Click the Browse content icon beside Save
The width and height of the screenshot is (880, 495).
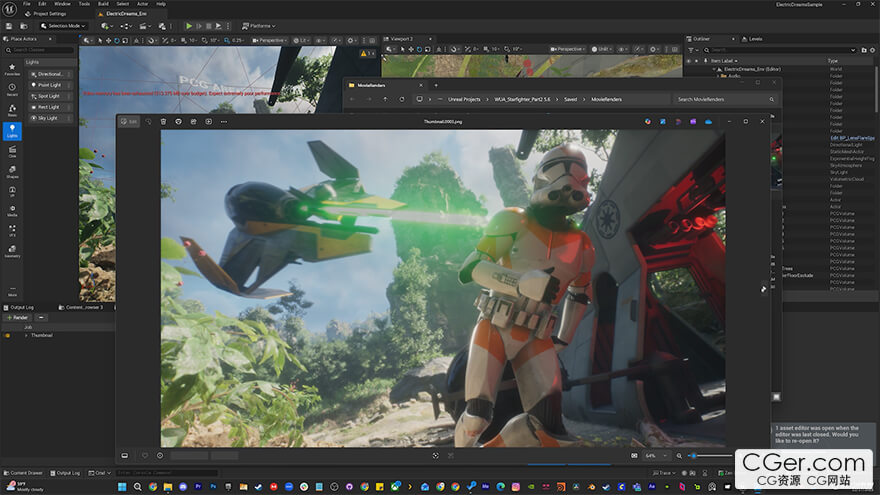point(24,26)
